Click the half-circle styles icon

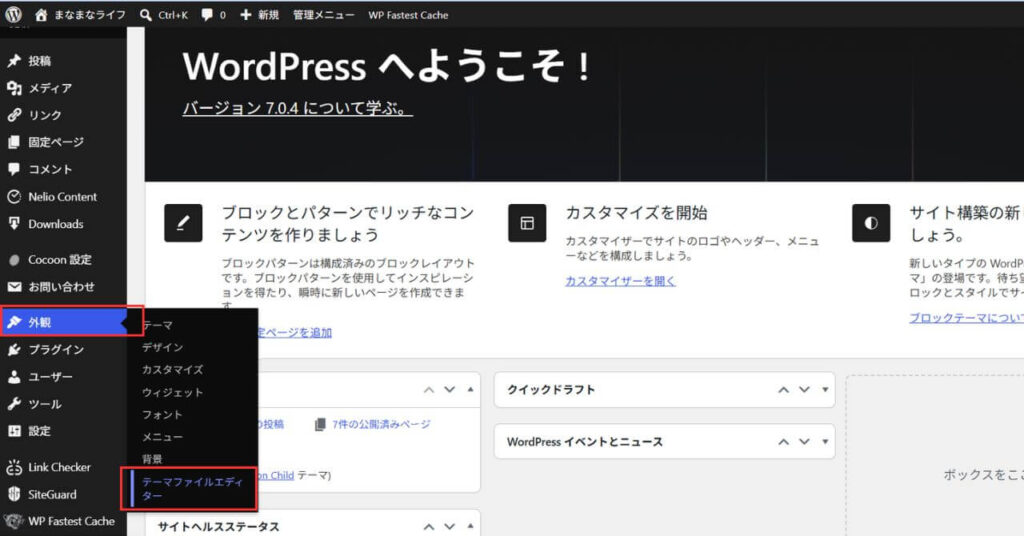(x=871, y=223)
